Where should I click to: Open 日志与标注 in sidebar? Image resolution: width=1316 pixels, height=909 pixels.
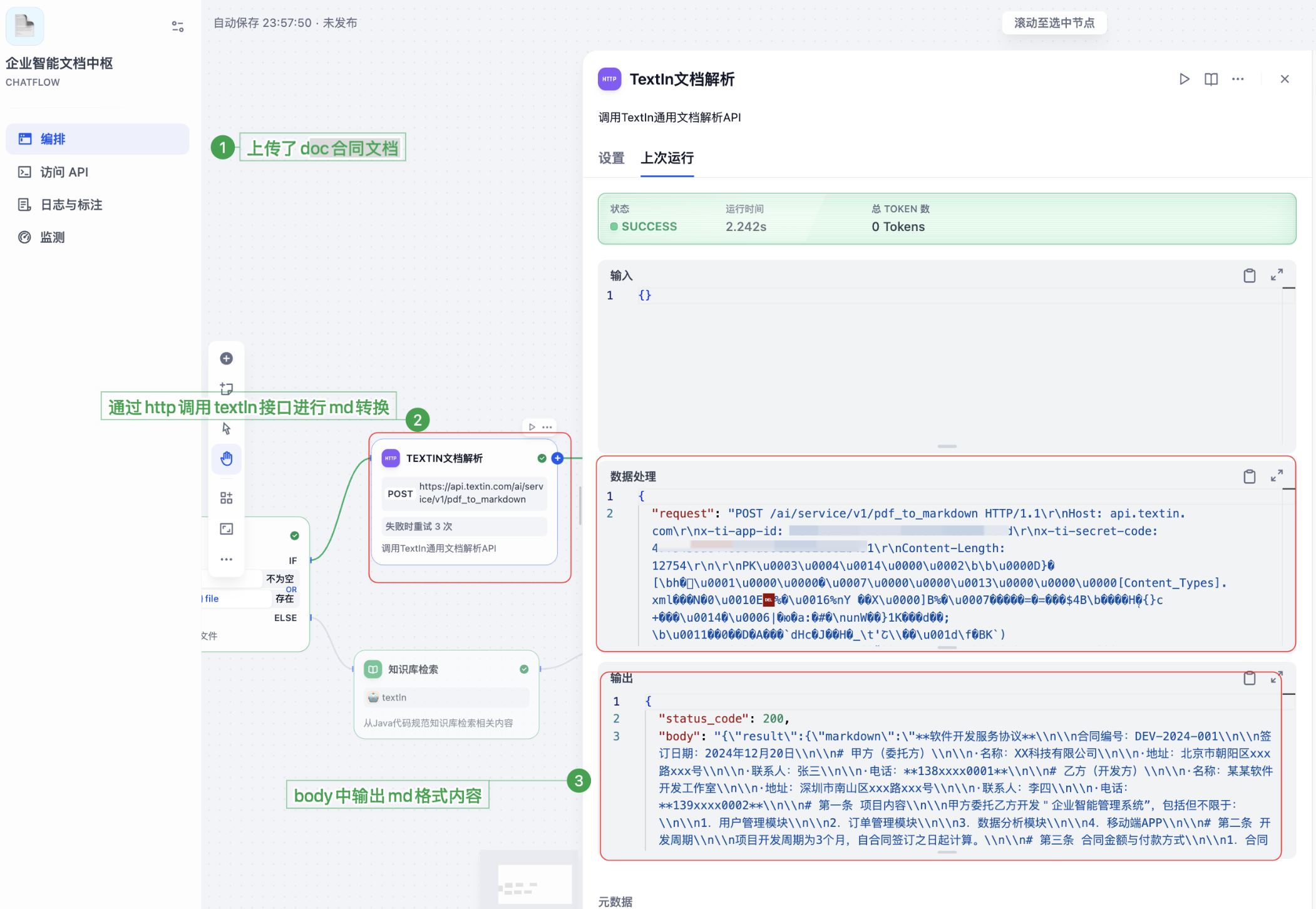[x=71, y=205]
